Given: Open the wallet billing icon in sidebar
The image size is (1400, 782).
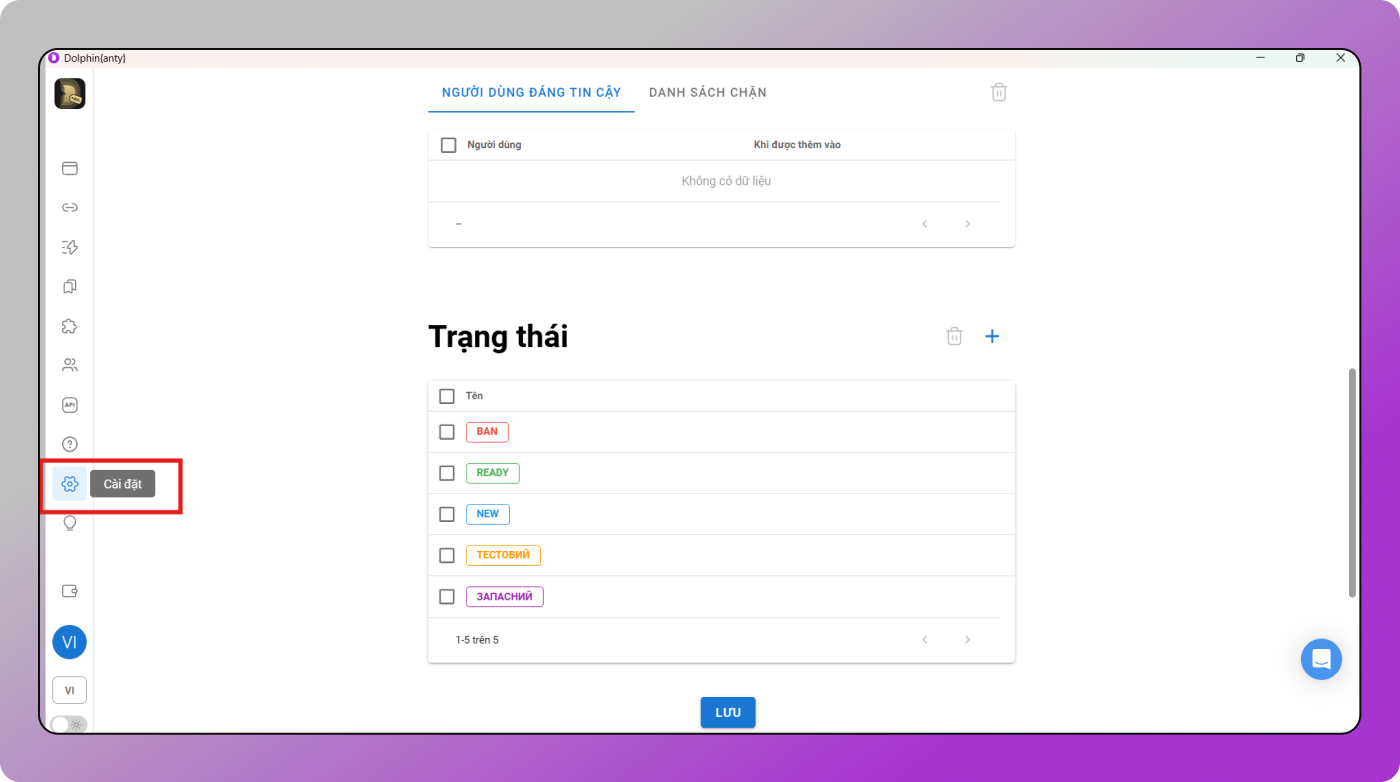Looking at the screenshot, I should [x=70, y=591].
